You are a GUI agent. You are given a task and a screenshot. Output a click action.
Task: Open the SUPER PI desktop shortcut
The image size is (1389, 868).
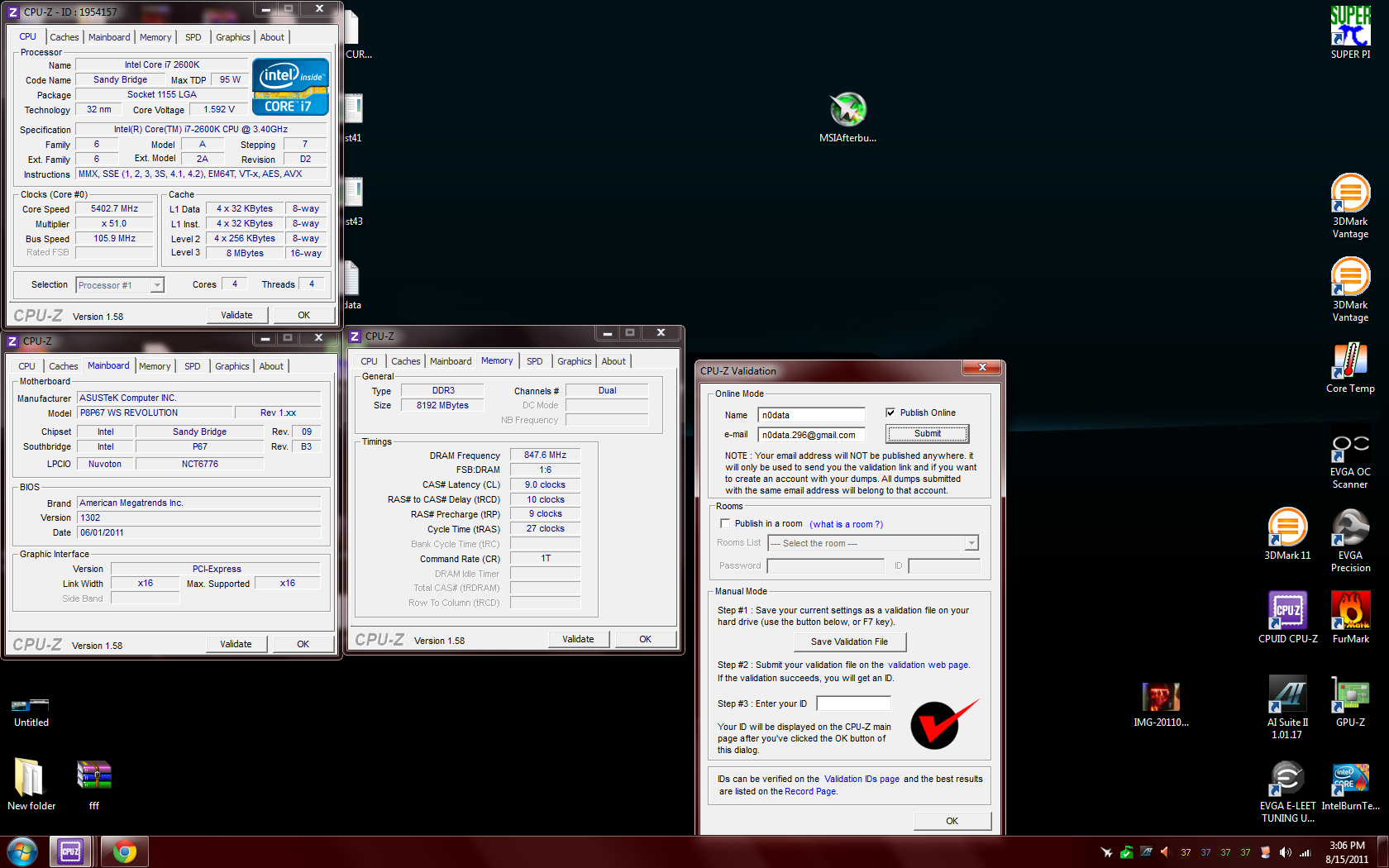1350,33
